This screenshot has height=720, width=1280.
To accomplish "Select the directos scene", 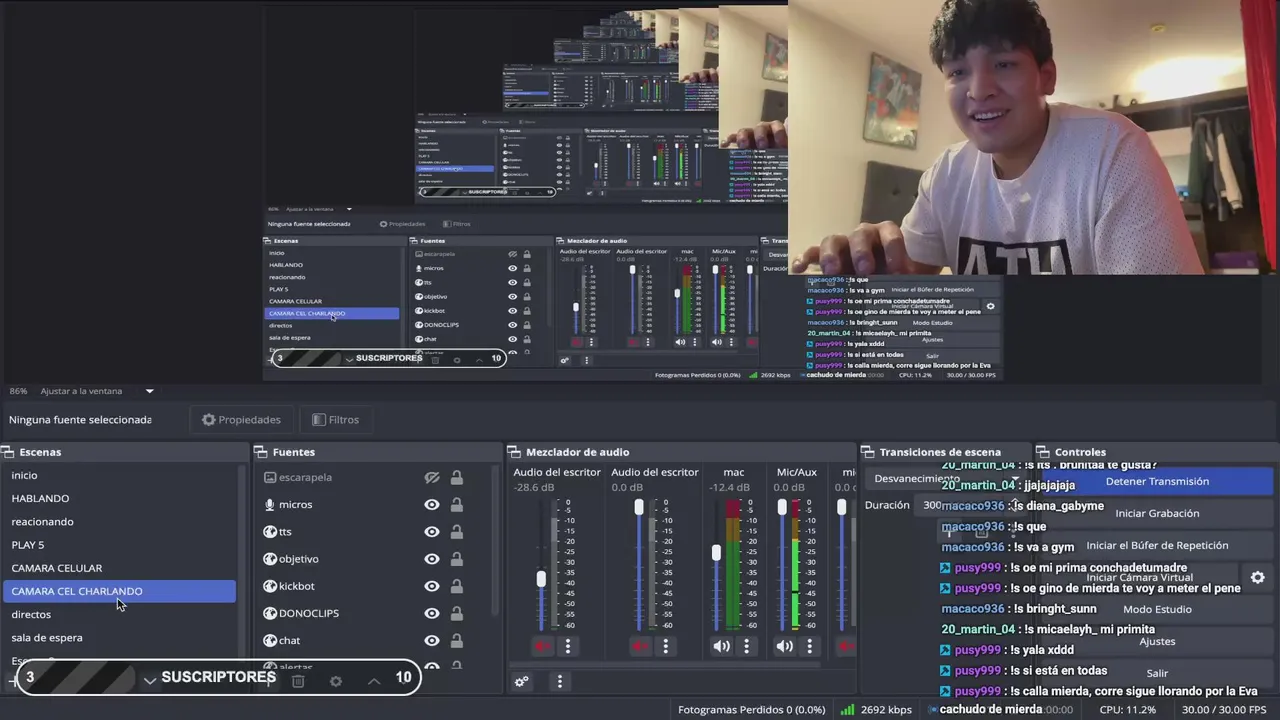I will (x=120, y=614).
